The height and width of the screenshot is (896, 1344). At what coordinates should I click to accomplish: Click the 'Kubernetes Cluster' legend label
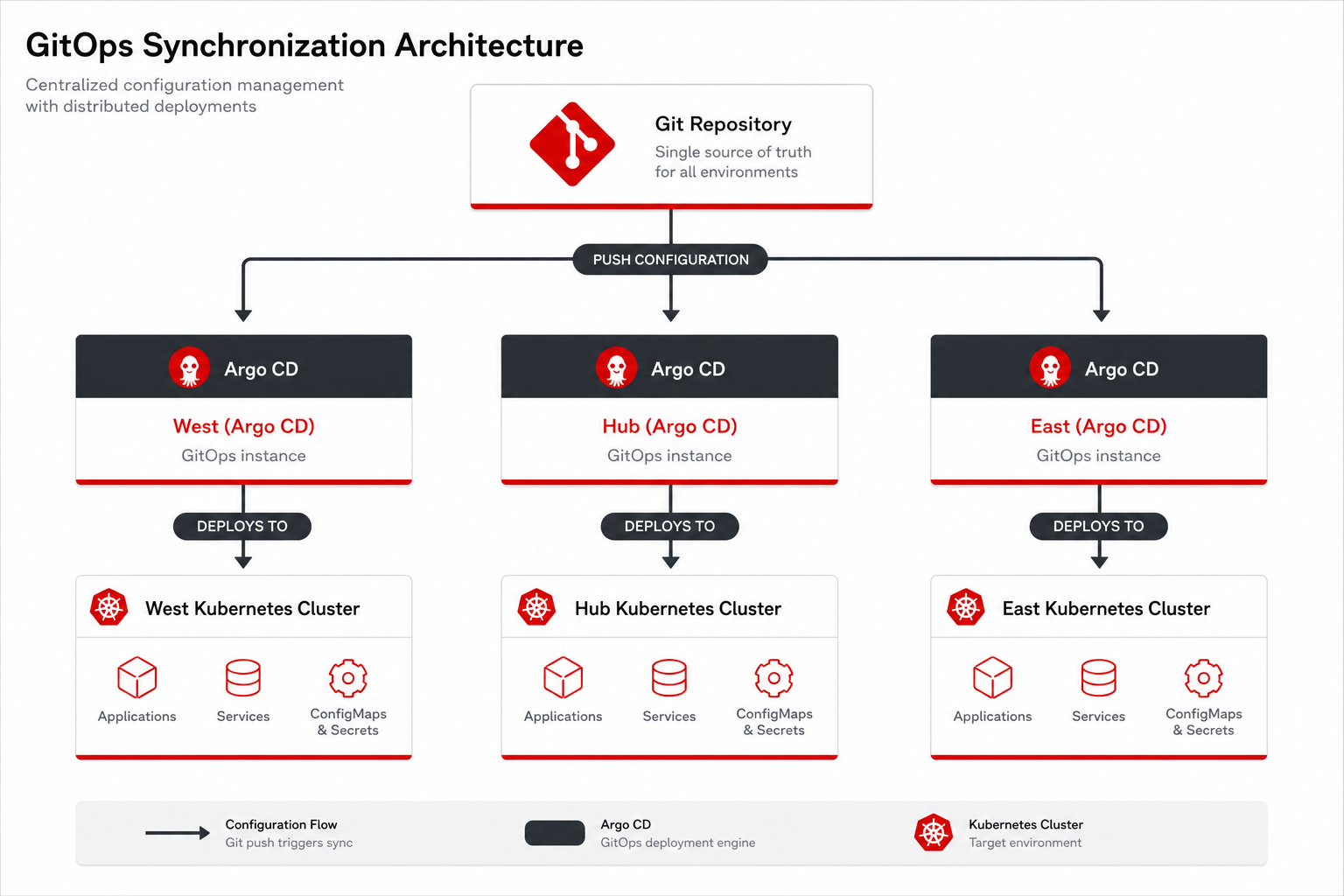tap(1026, 824)
